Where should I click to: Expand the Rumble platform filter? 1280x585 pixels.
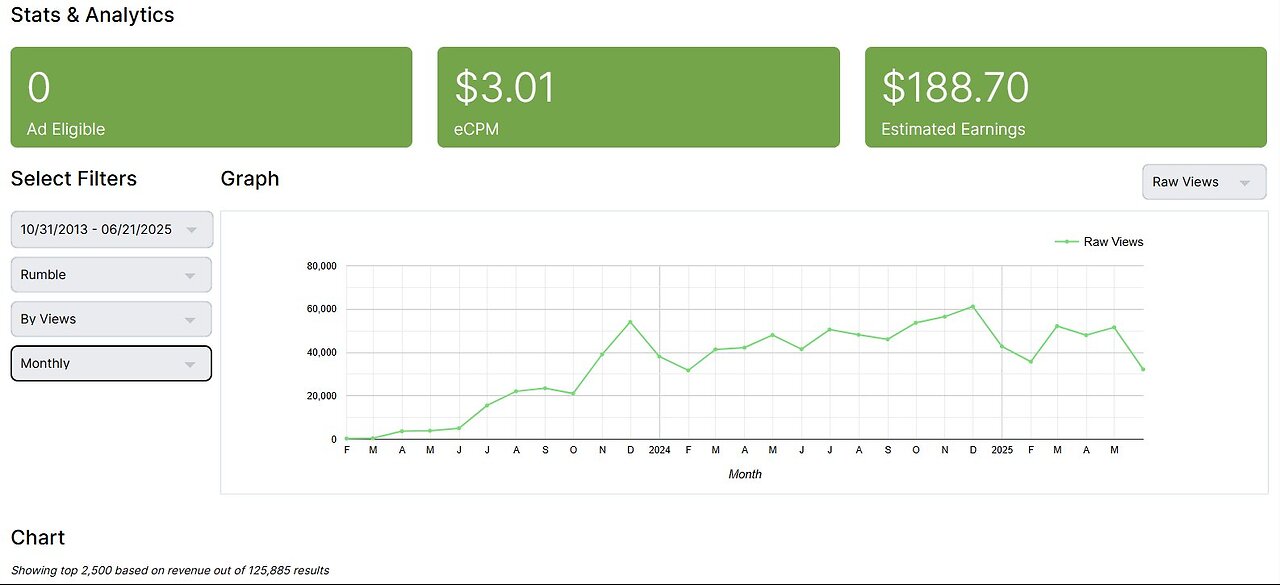pos(111,274)
